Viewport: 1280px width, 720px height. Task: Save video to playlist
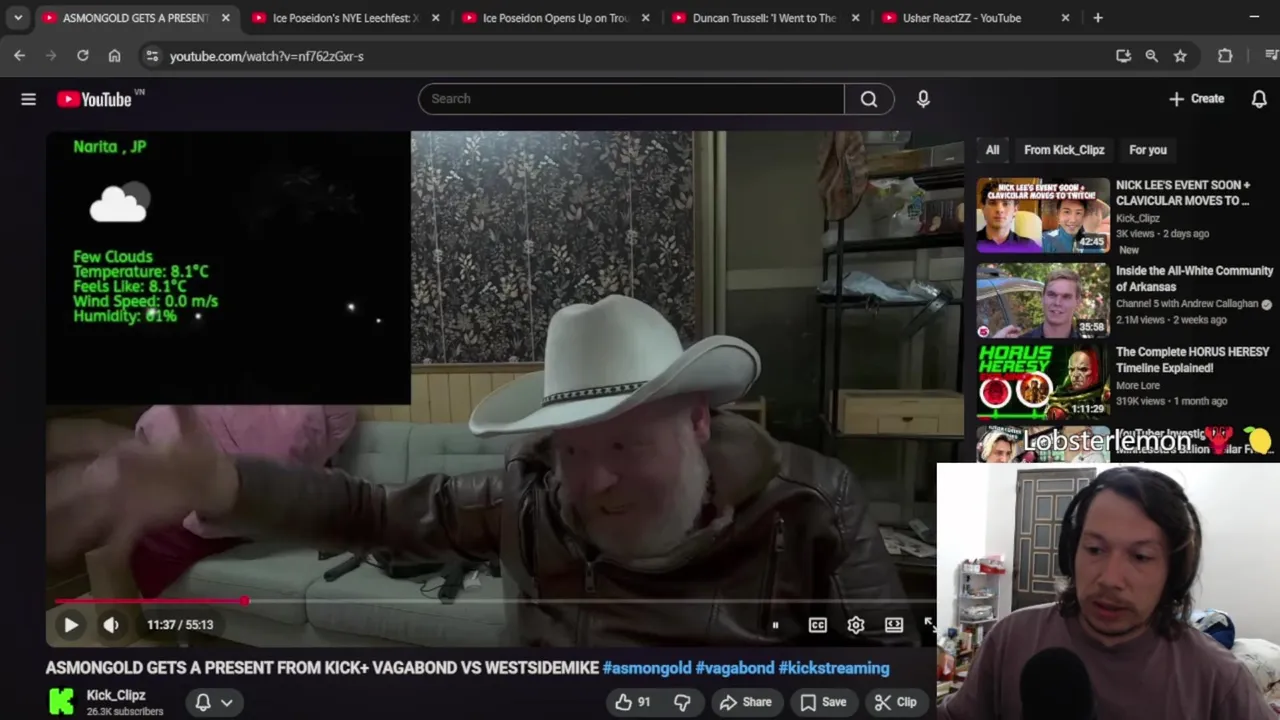point(823,702)
